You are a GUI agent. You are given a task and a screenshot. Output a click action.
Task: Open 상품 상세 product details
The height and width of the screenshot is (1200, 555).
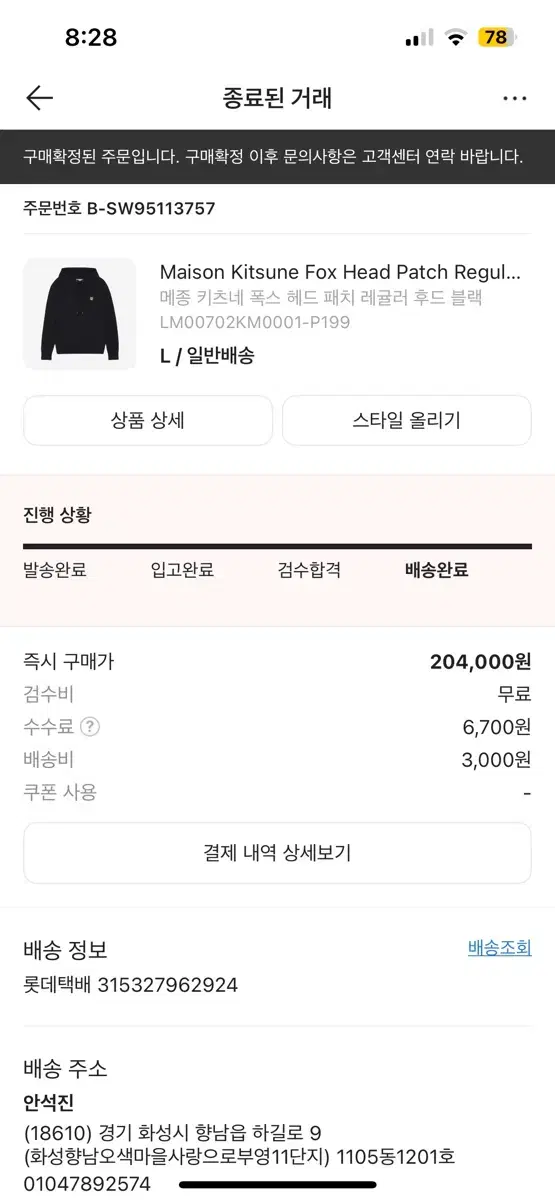[148, 420]
